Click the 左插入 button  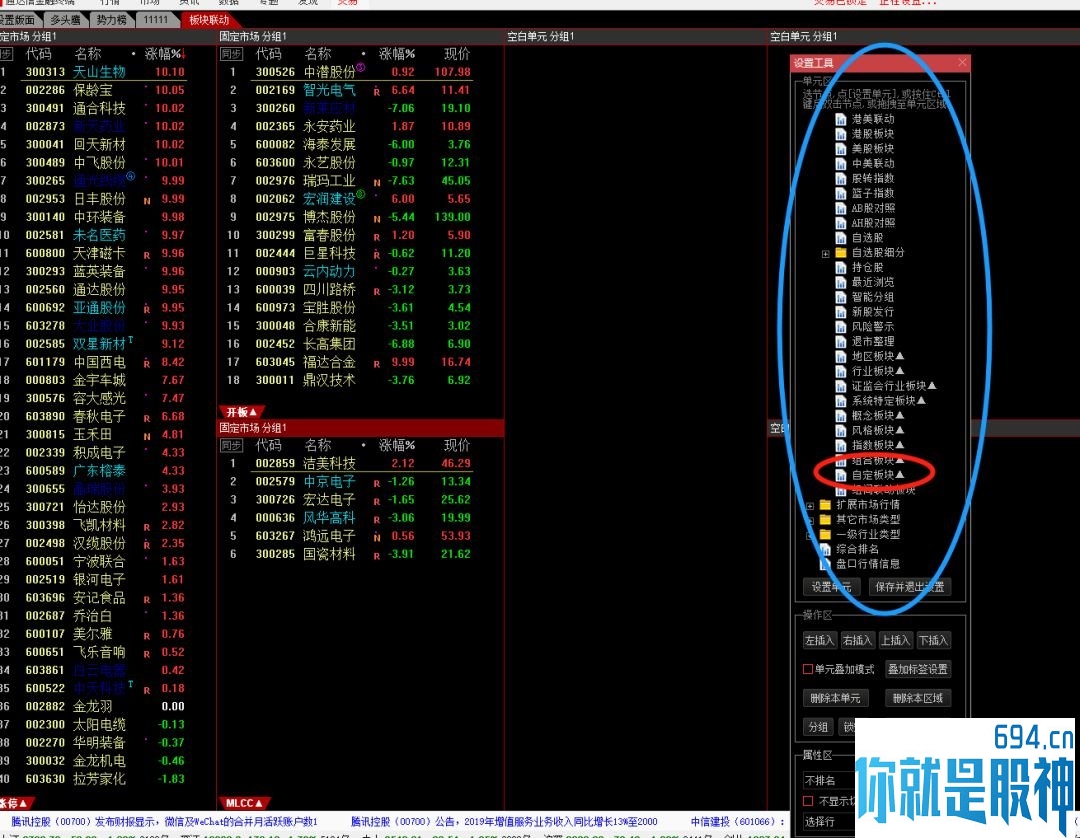pos(819,640)
